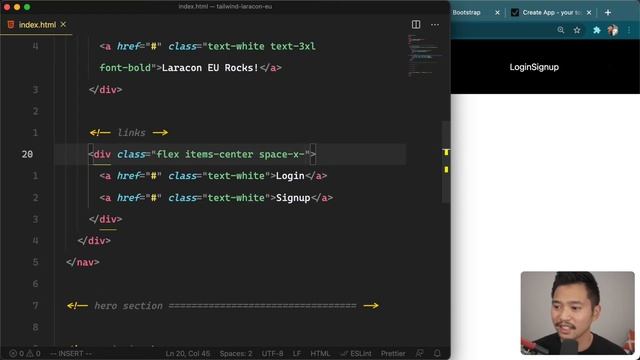The height and width of the screenshot is (360, 640).
Task: Click the LF line ending indicator
Action: [297, 353]
